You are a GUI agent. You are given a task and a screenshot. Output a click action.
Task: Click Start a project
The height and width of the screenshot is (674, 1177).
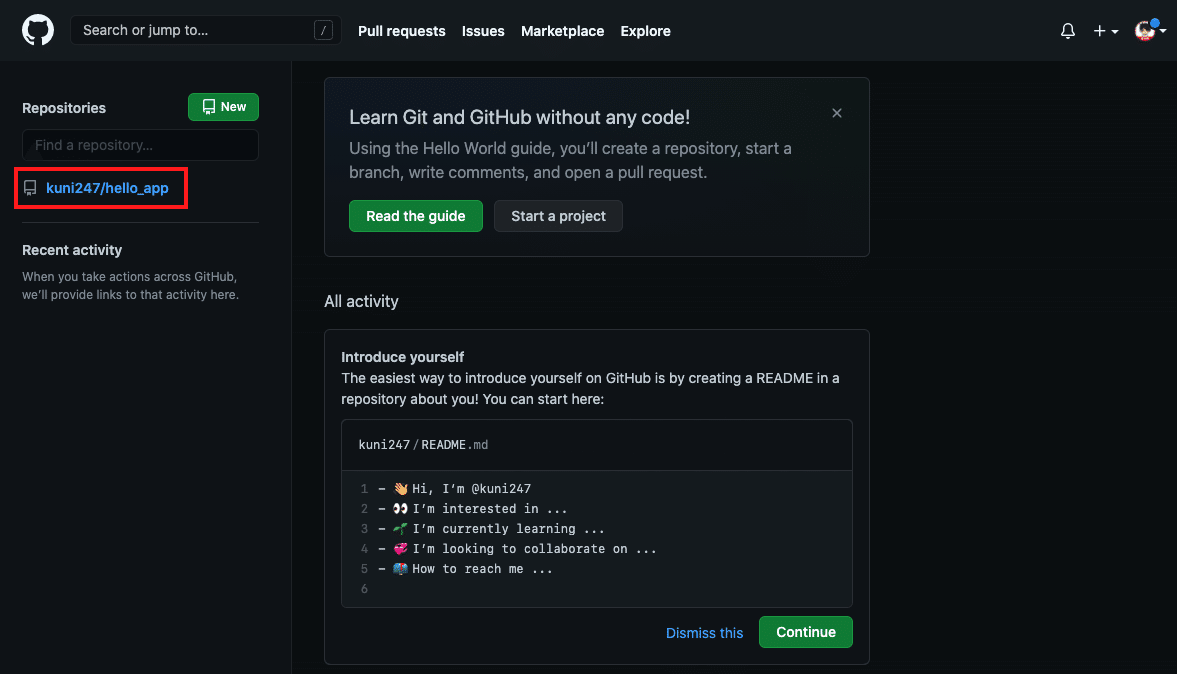click(x=558, y=216)
